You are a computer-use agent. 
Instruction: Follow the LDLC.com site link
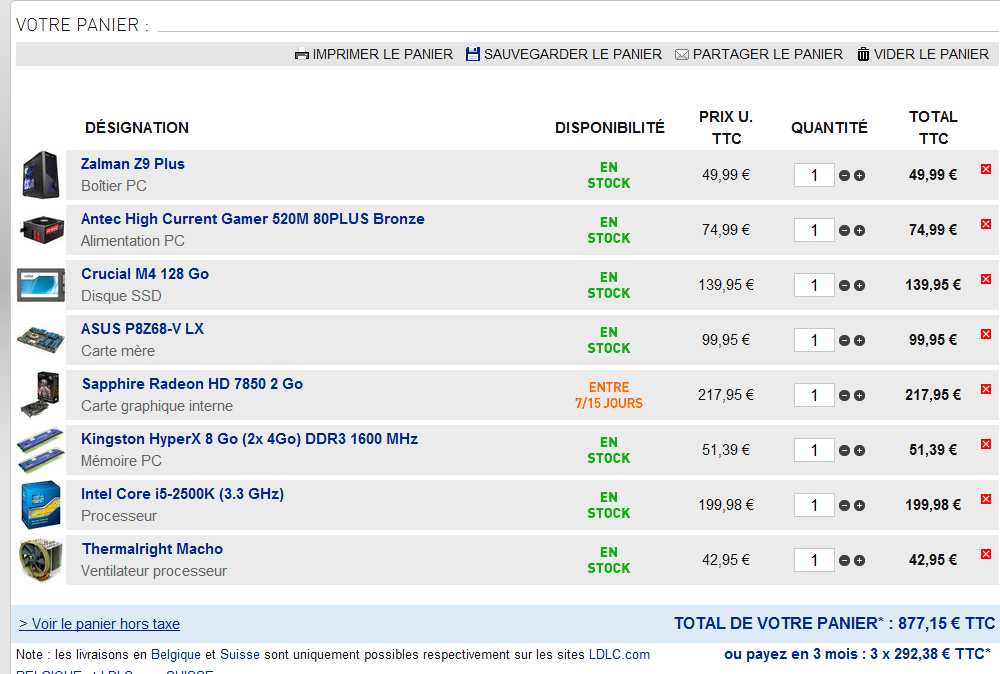(619, 655)
